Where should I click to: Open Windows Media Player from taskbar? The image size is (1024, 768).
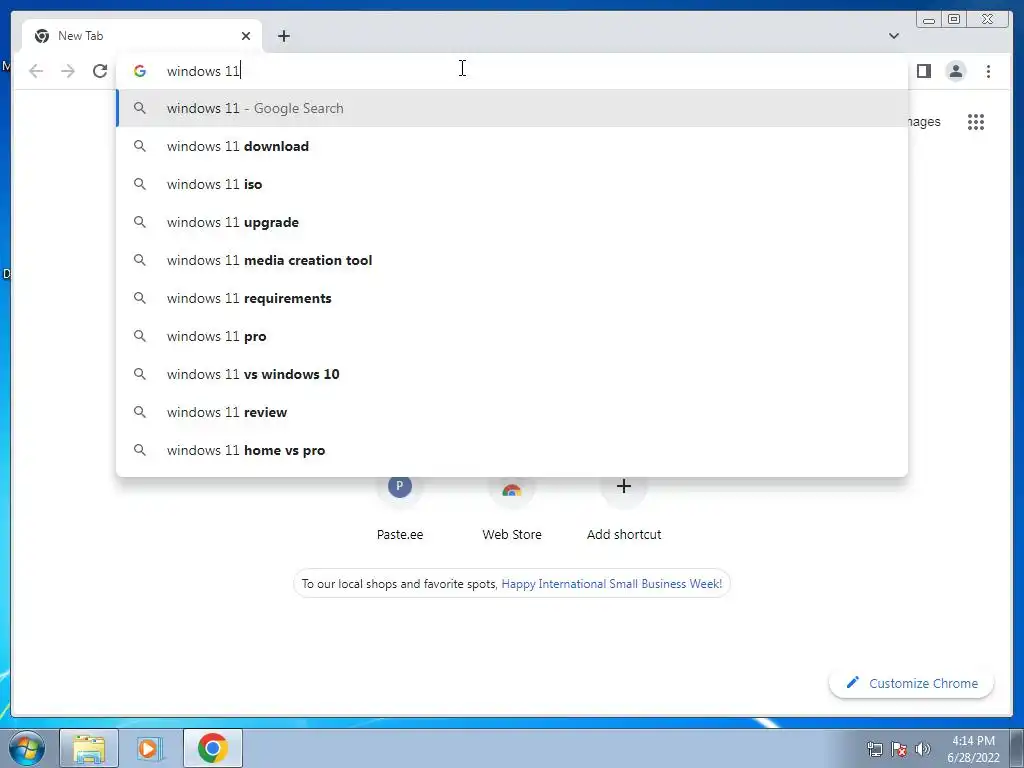[x=150, y=748]
